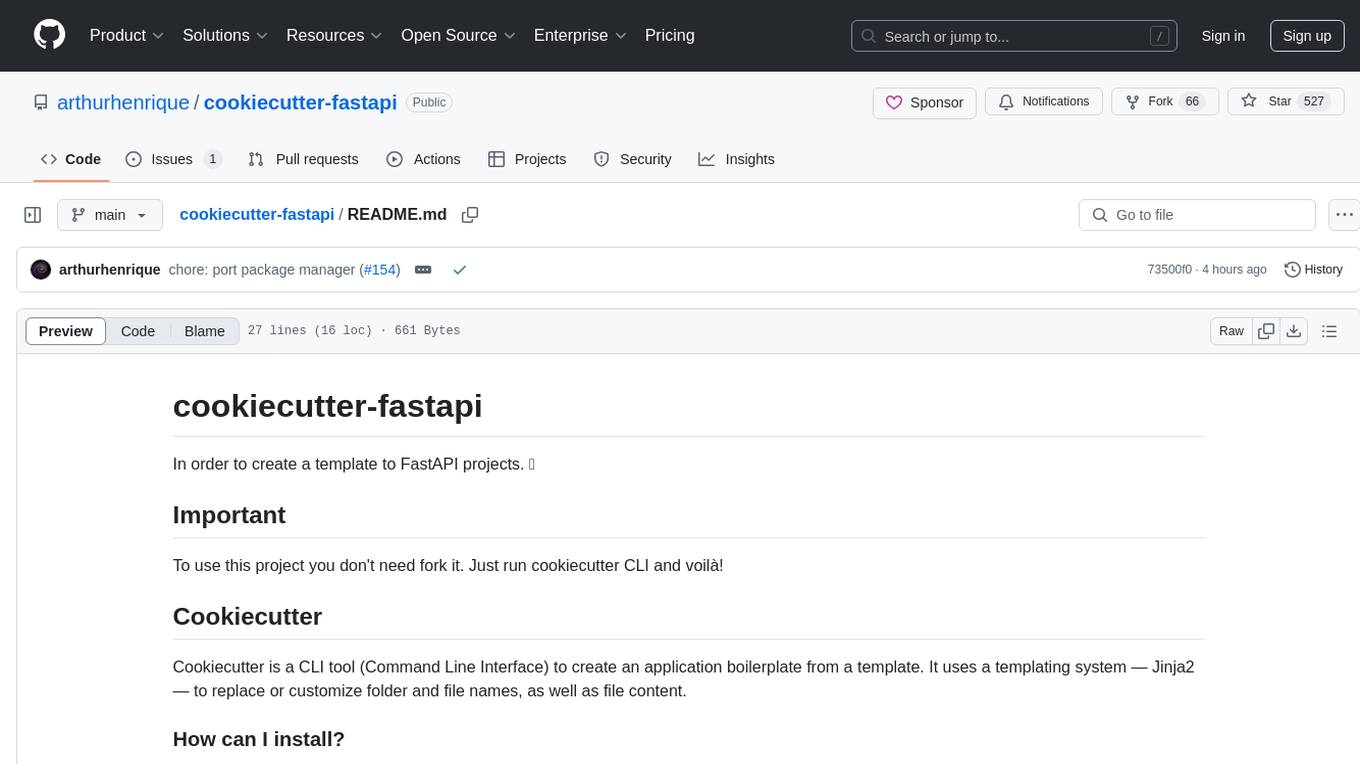The height and width of the screenshot is (764, 1360).
Task: Click the 'cookiecutter-fastapi' README heading
Action: pos(328,405)
